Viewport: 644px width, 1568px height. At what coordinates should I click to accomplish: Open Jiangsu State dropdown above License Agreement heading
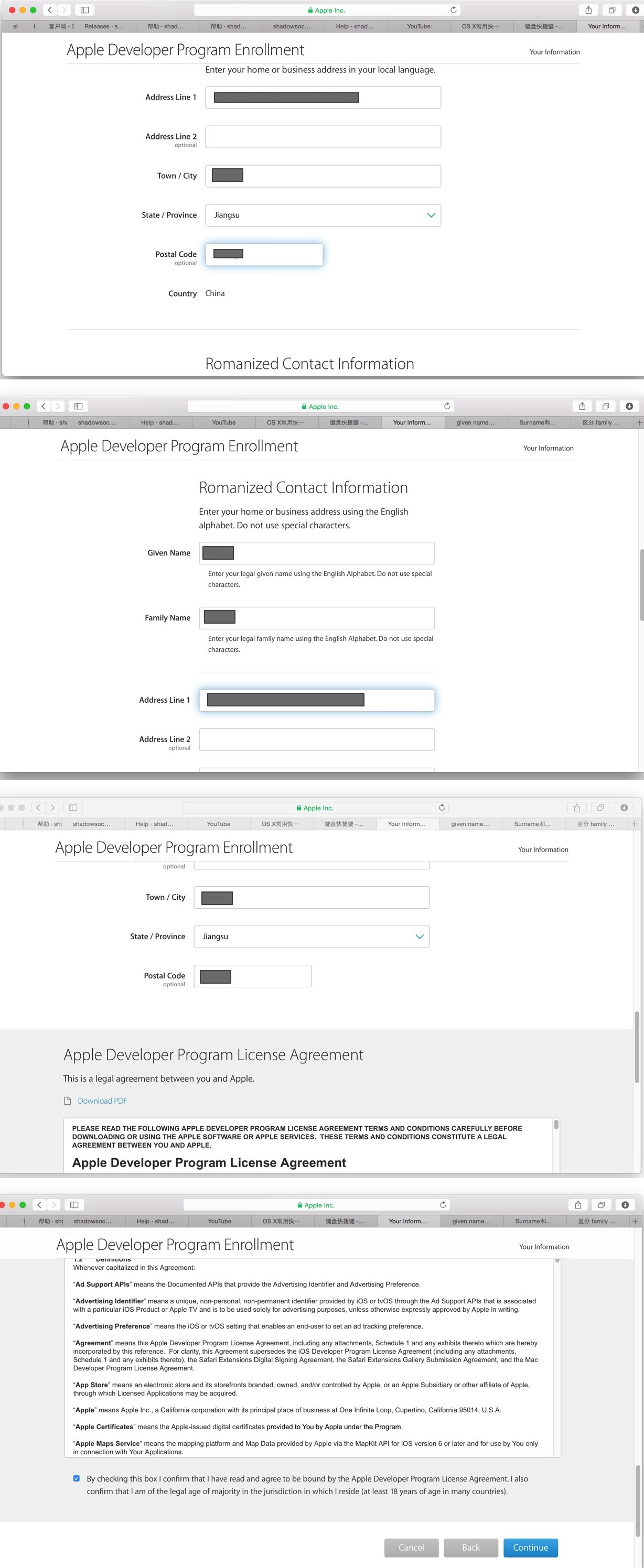point(312,937)
